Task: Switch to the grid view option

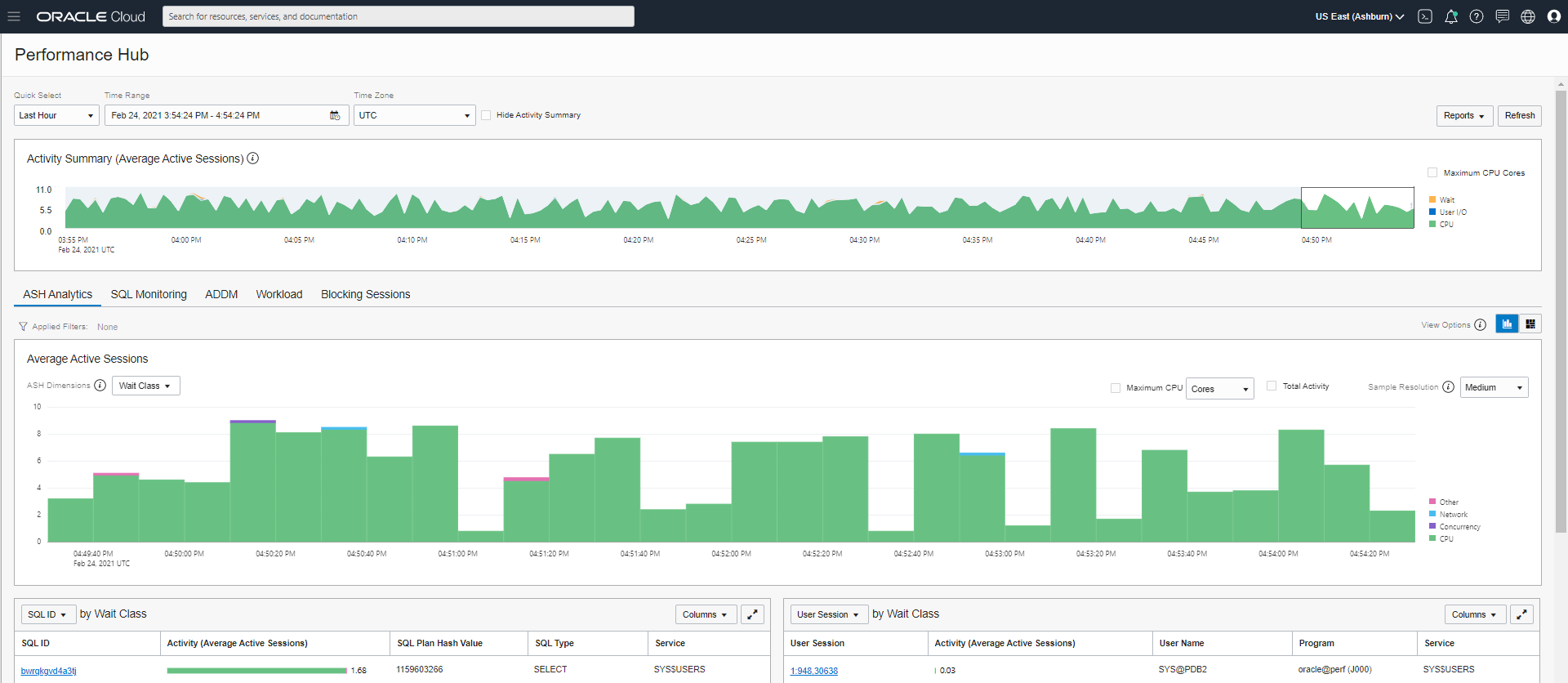Action: click(1530, 324)
